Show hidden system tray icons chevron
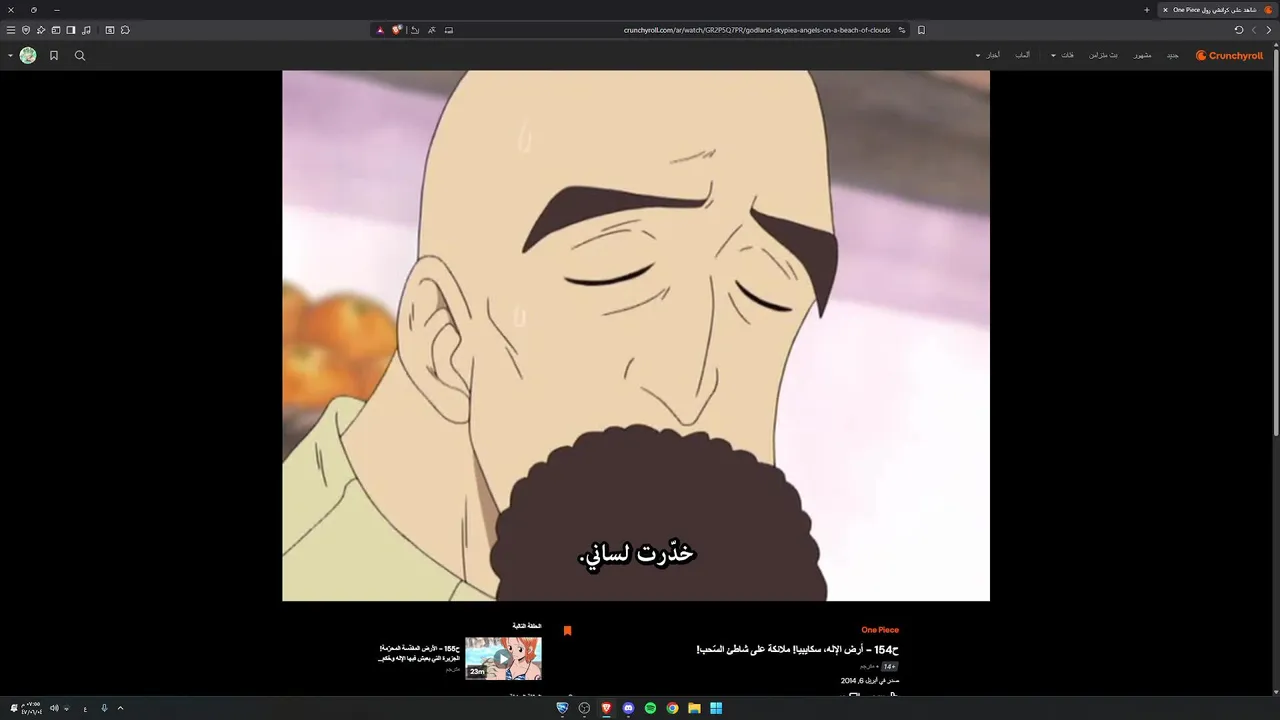1280x720 pixels. pyautogui.click(x=120, y=708)
